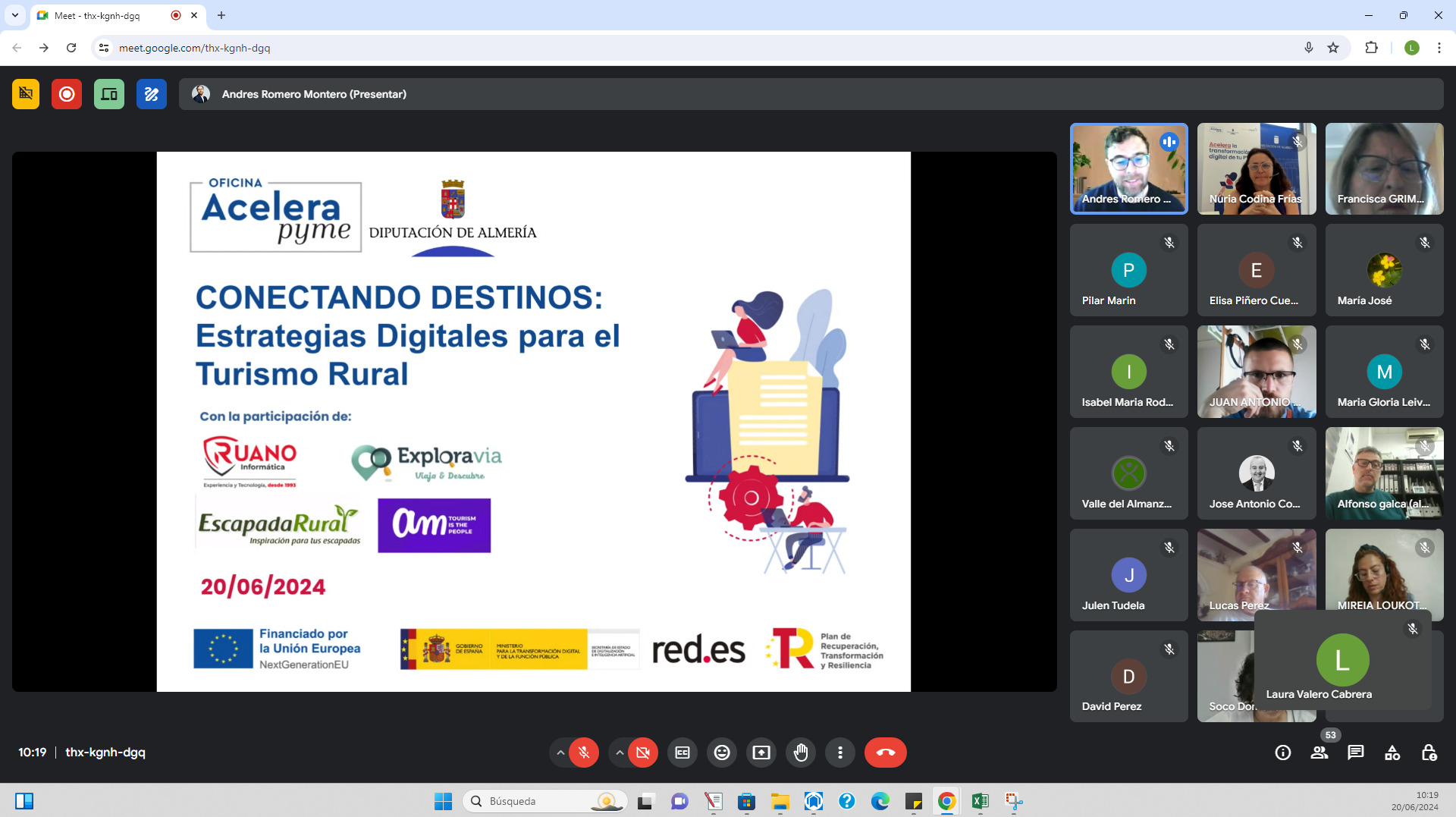Open more options three-dot menu
The width and height of the screenshot is (1456, 817).
pyautogui.click(x=840, y=753)
